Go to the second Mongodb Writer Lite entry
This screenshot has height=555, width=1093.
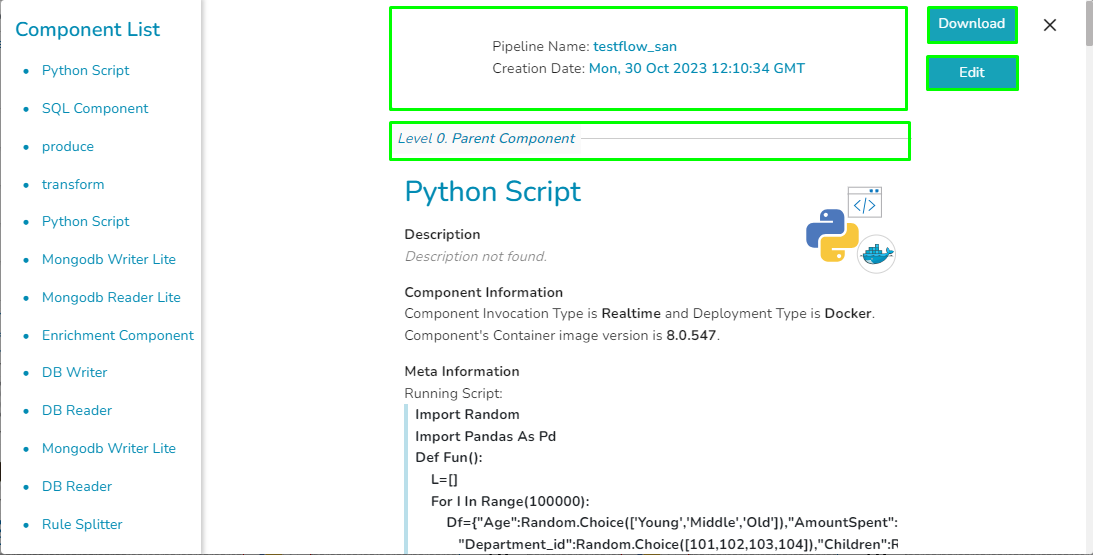click(109, 448)
